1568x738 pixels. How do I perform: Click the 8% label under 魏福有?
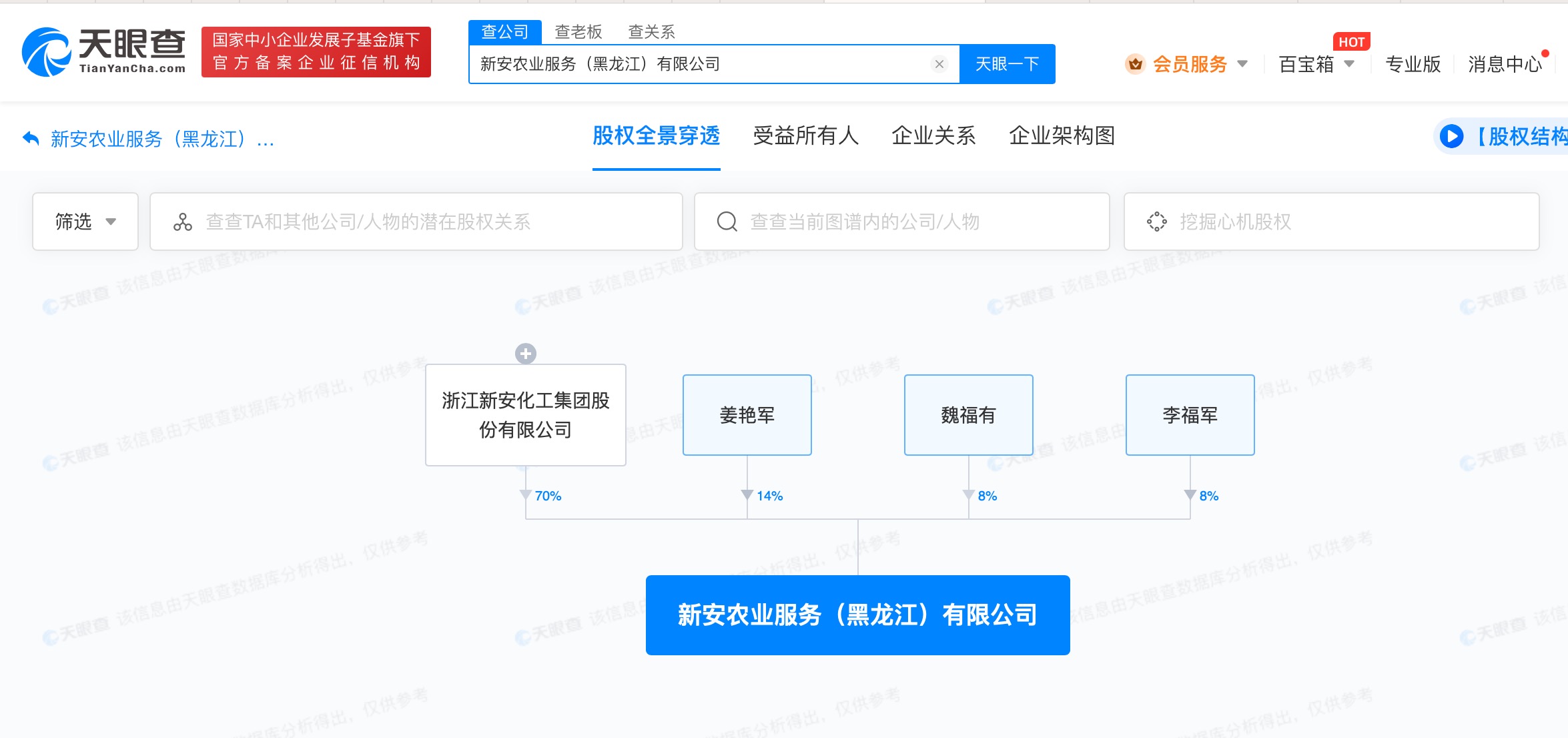(x=988, y=496)
